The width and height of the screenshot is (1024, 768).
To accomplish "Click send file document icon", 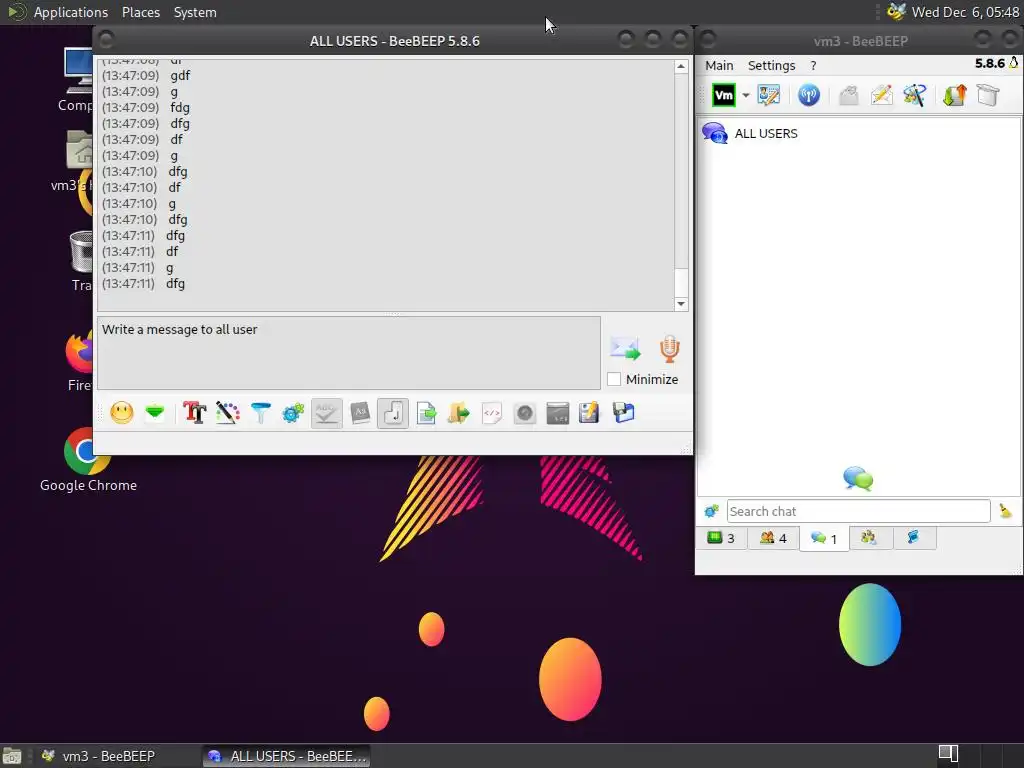I will click(x=426, y=413).
